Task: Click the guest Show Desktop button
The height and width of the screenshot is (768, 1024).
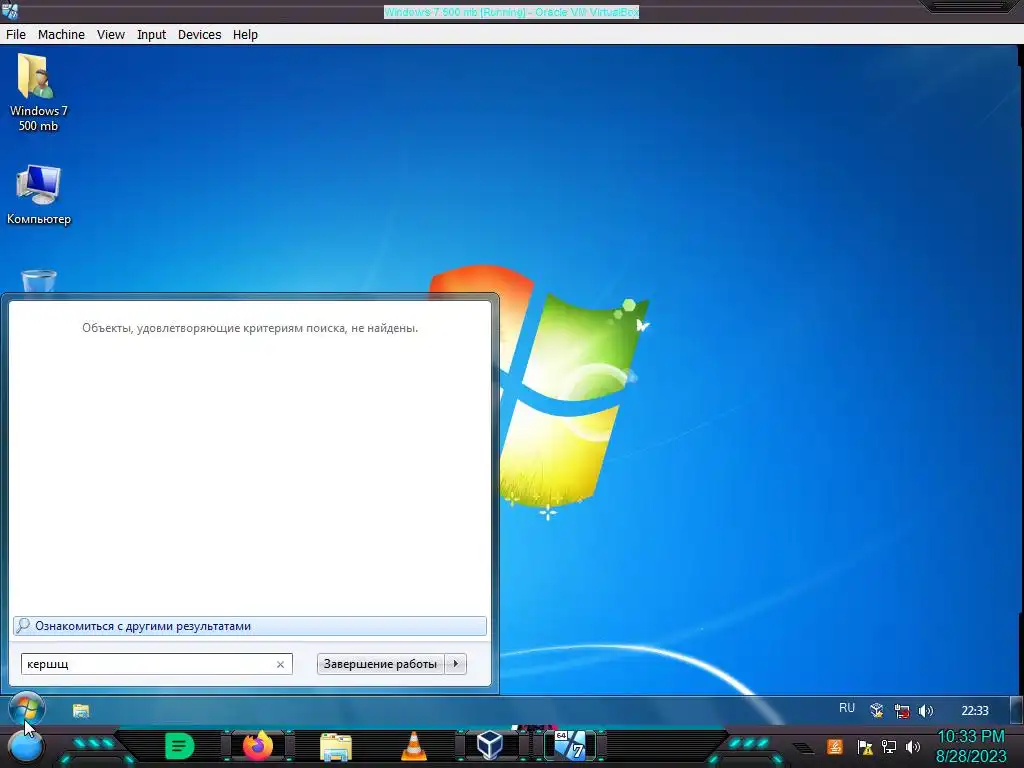Action: pyautogui.click(x=1016, y=711)
